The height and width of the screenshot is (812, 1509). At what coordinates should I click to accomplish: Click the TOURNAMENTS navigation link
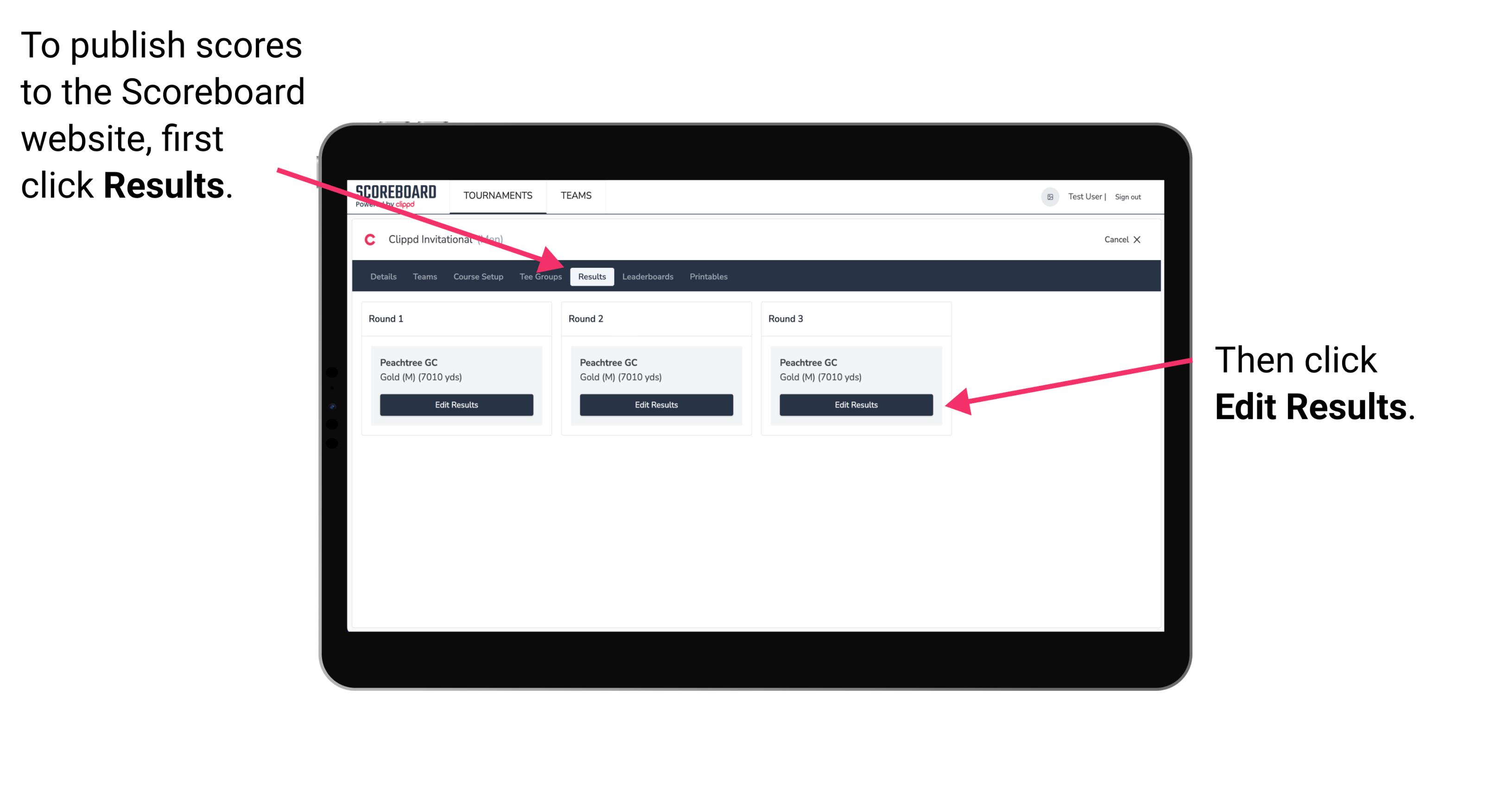click(x=497, y=195)
